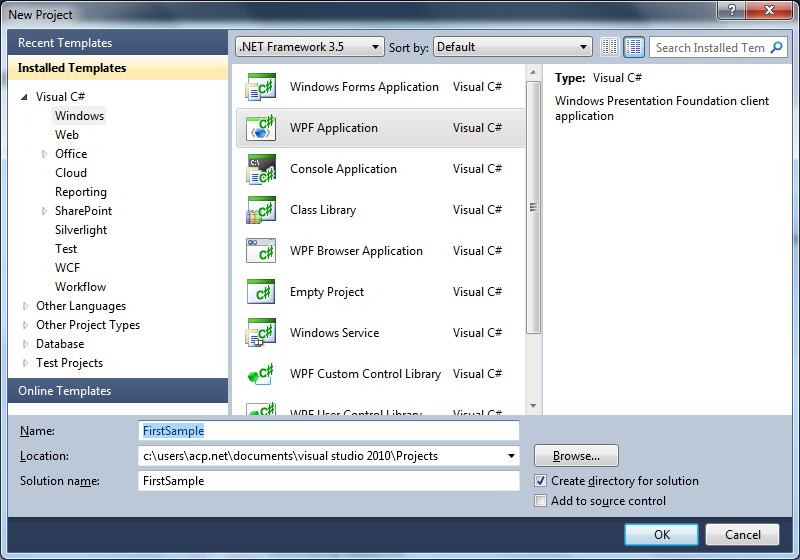Open the .NET Framework 3.5 version dropdown
This screenshot has height=560, width=800.
(310, 47)
